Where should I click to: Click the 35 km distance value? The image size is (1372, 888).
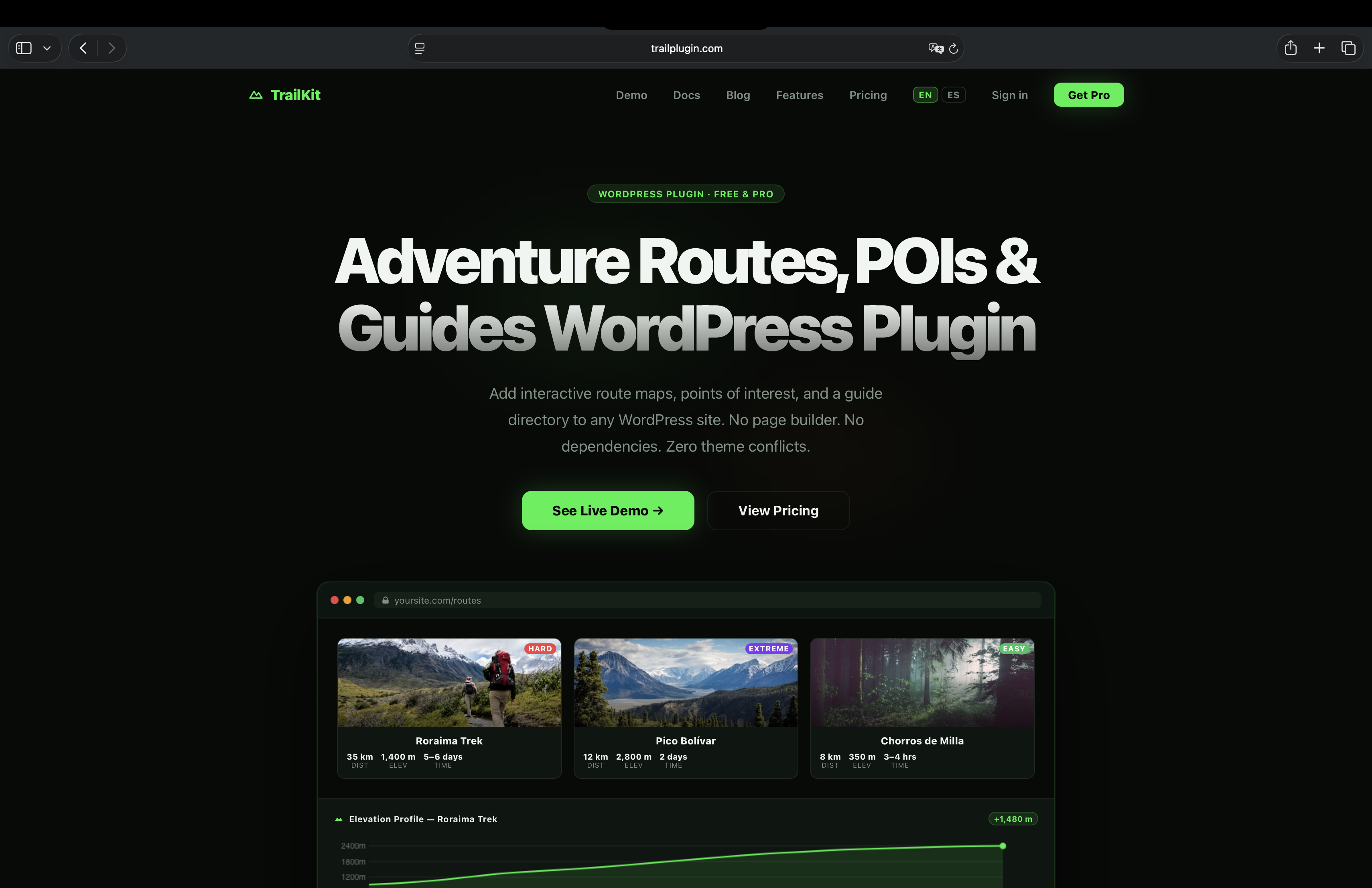click(360, 756)
